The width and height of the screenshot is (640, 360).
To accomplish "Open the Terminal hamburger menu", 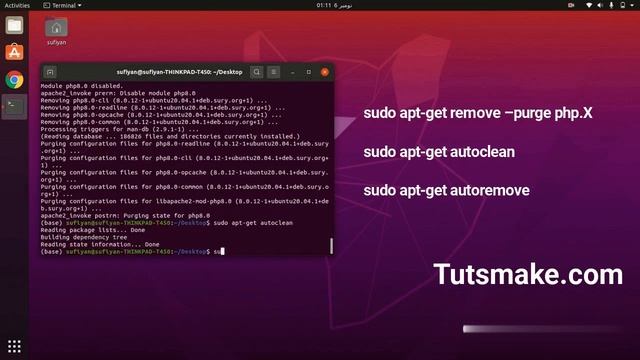I will 274,72.
